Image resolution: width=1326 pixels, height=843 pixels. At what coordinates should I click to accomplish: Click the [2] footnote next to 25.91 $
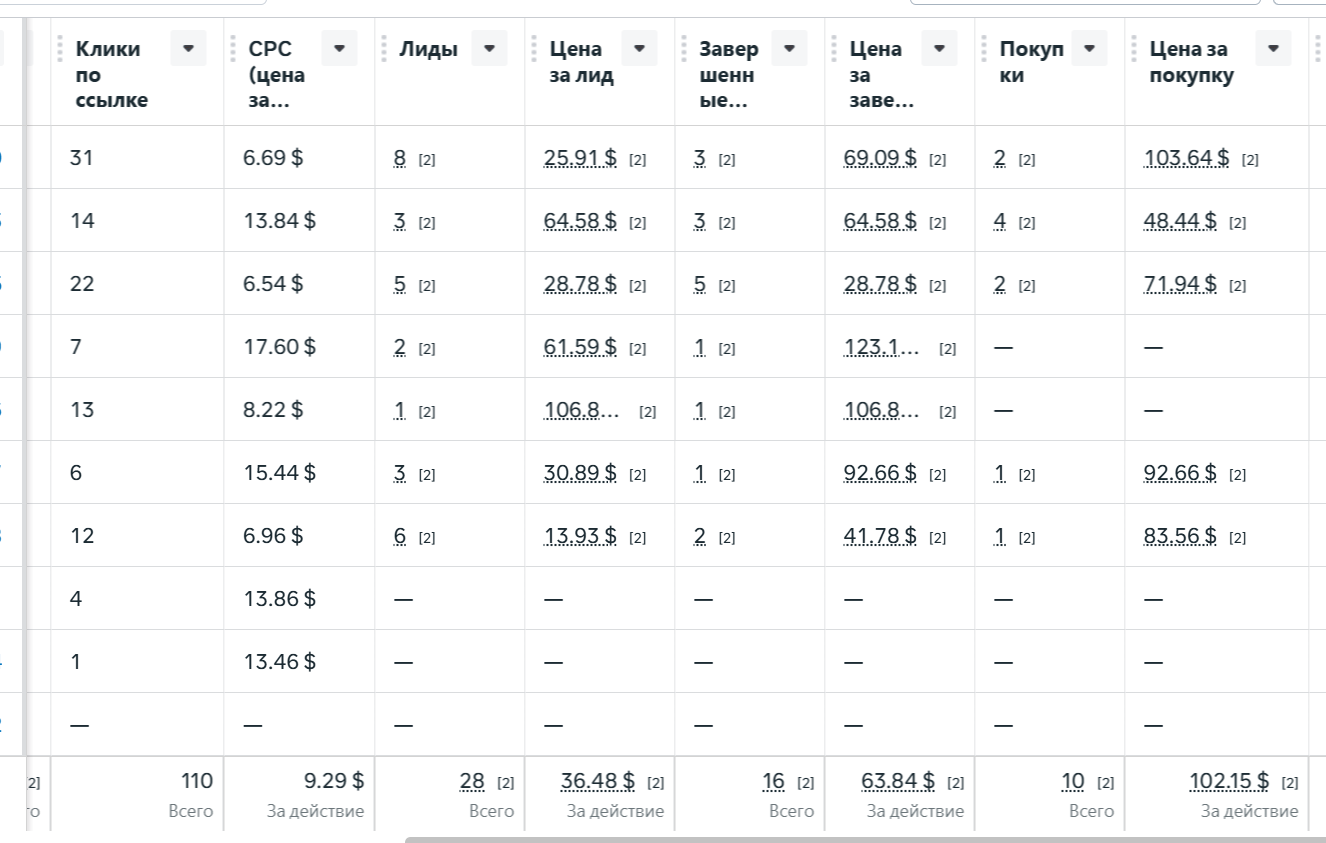click(637, 159)
